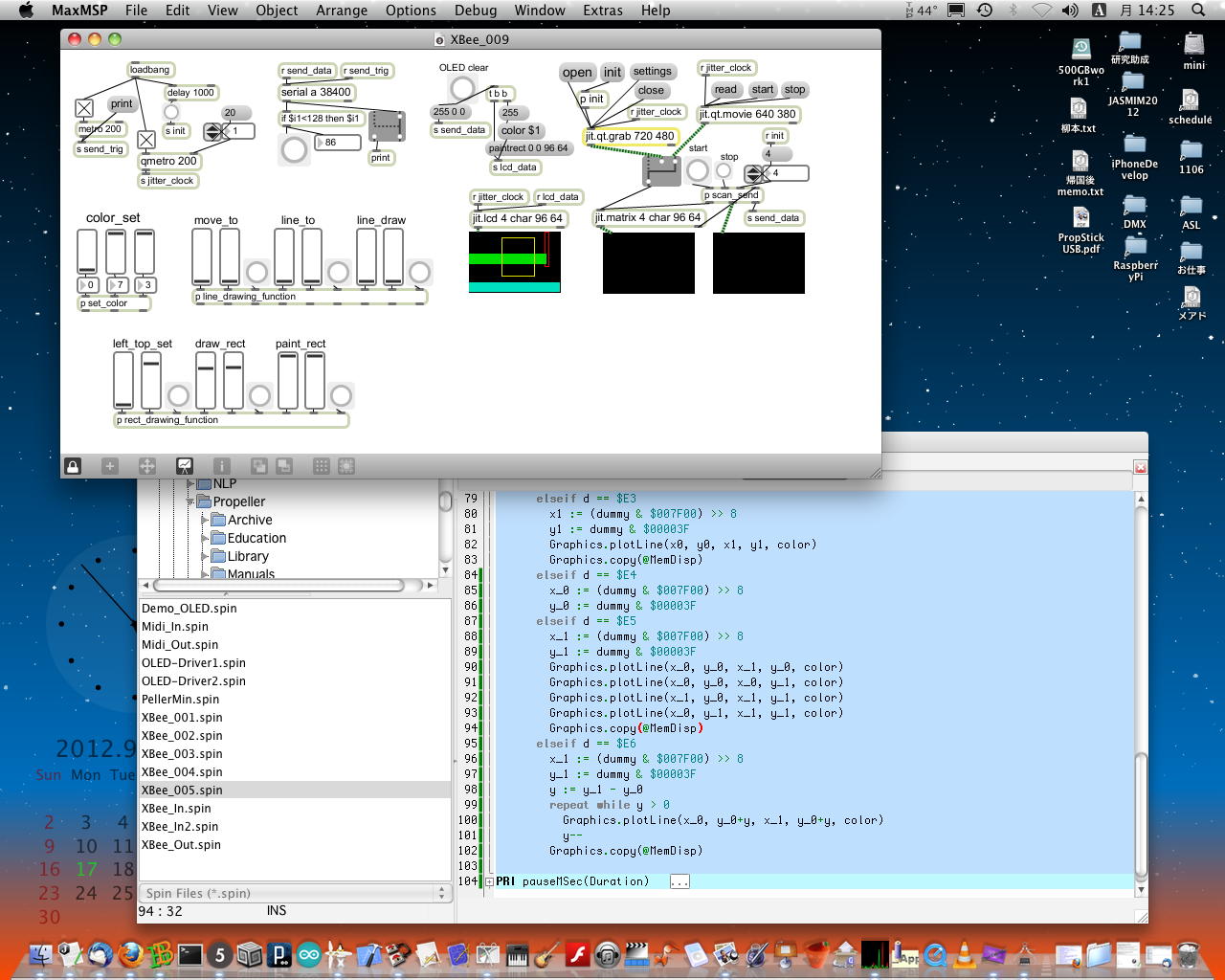
Task: Expand the Archive folder
Action: pos(205,520)
